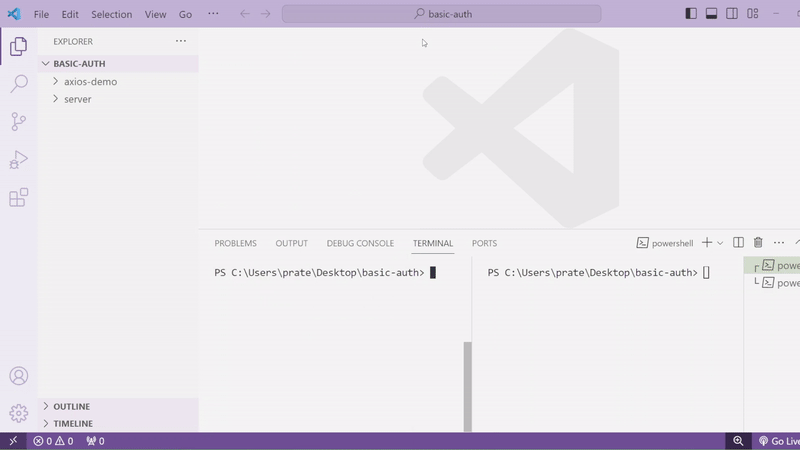Expand the server folder

pyautogui.click(x=118, y=99)
